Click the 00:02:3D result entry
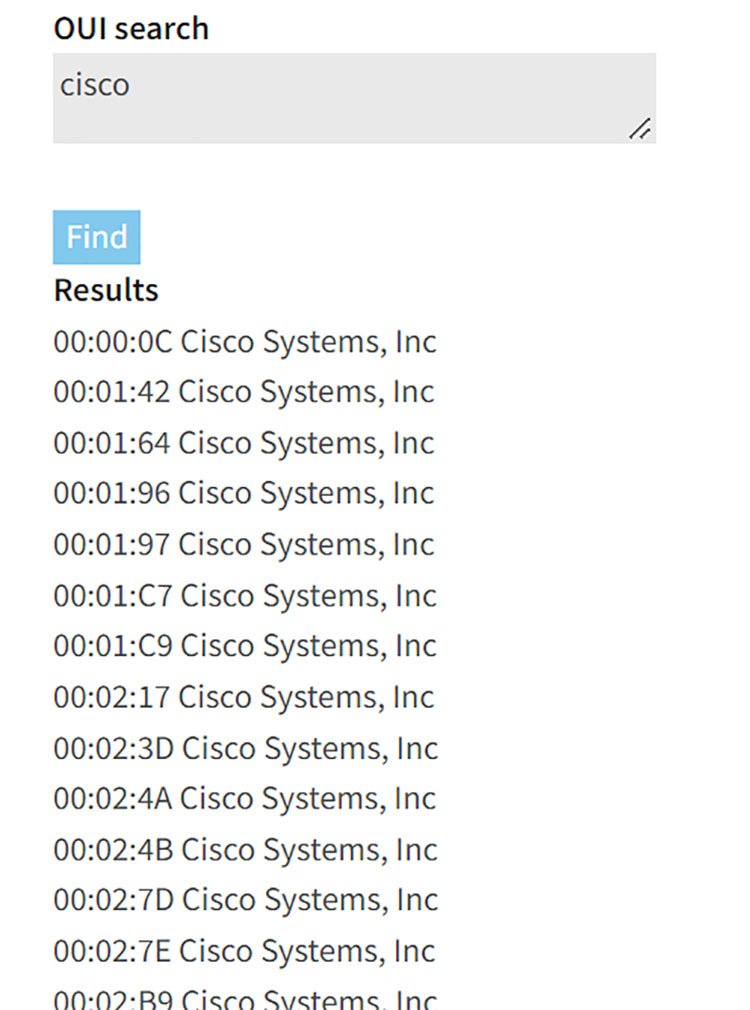Image resolution: width=750 pixels, height=1010 pixels. click(x=246, y=748)
